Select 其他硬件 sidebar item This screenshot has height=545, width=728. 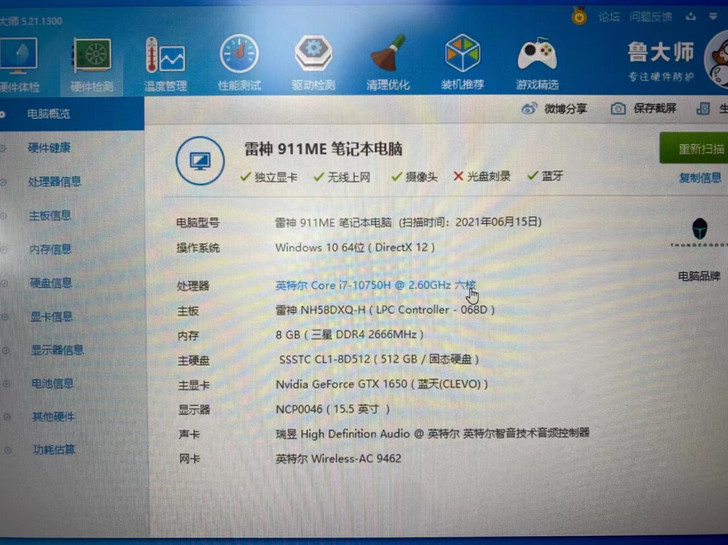point(53,417)
